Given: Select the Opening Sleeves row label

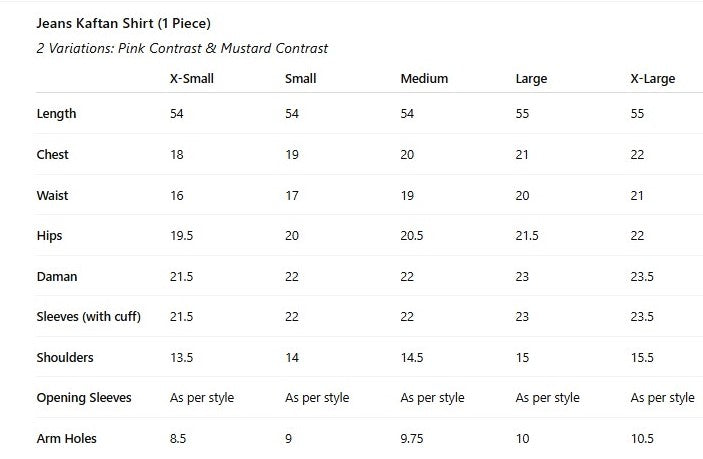Looking at the screenshot, I should [84, 398].
